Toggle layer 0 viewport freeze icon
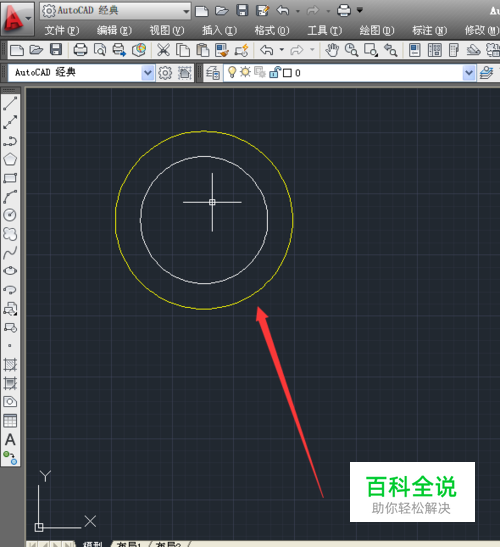This screenshot has width=500, height=547. (260, 72)
